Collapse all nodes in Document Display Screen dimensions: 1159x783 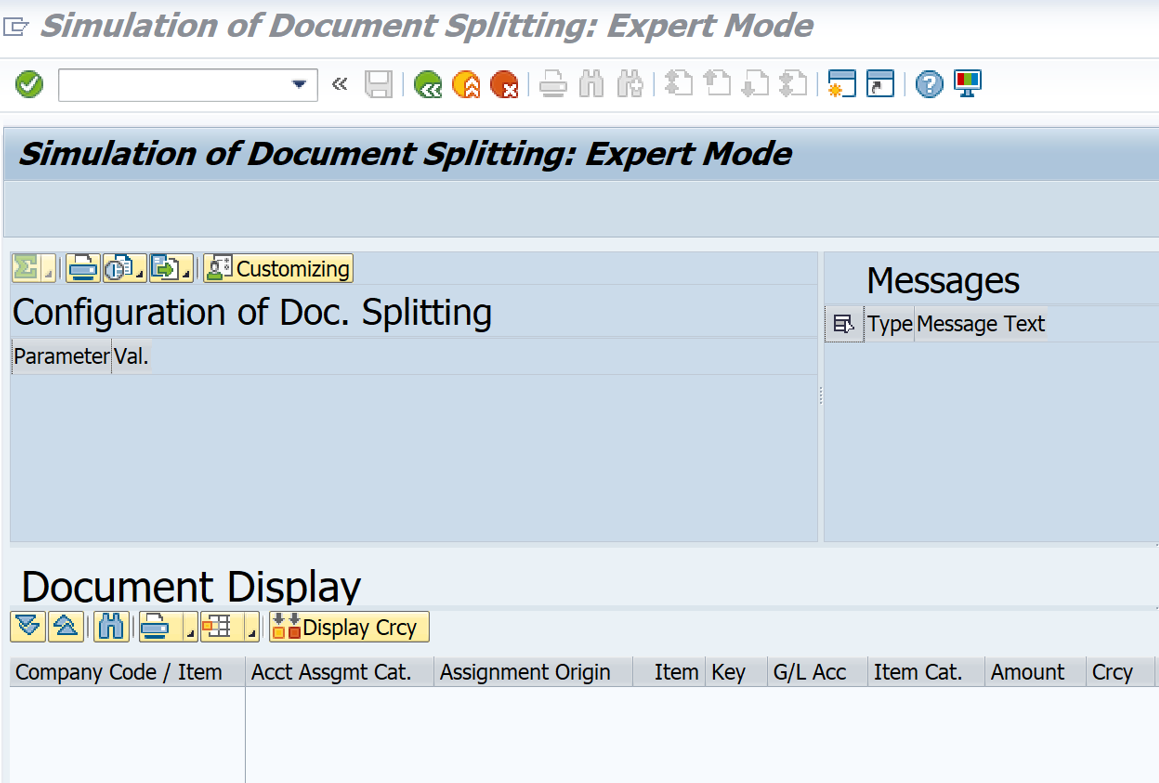point(66,627)
